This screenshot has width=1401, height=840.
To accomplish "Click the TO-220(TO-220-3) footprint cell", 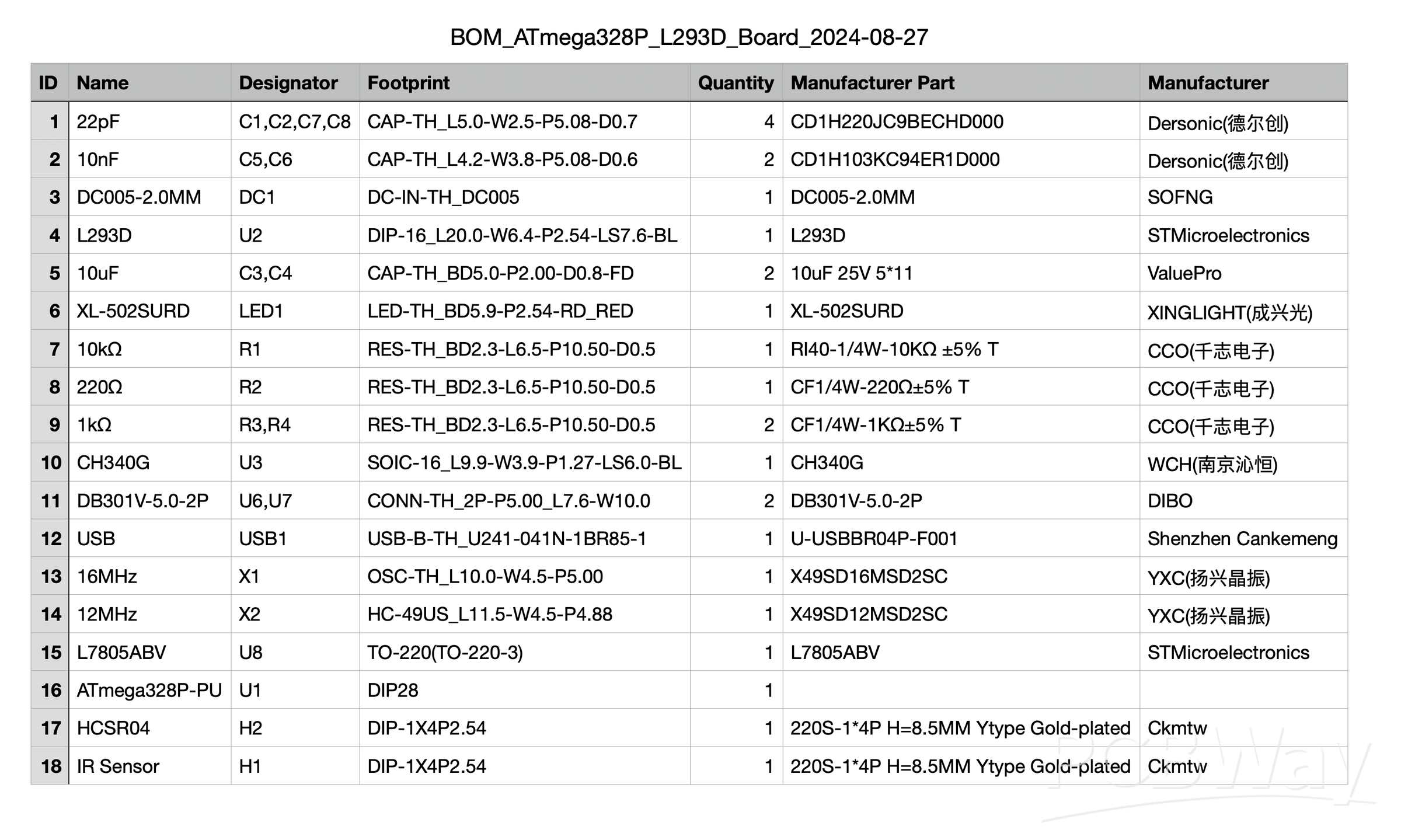I will pyautogui.click(x=445, y=653).
